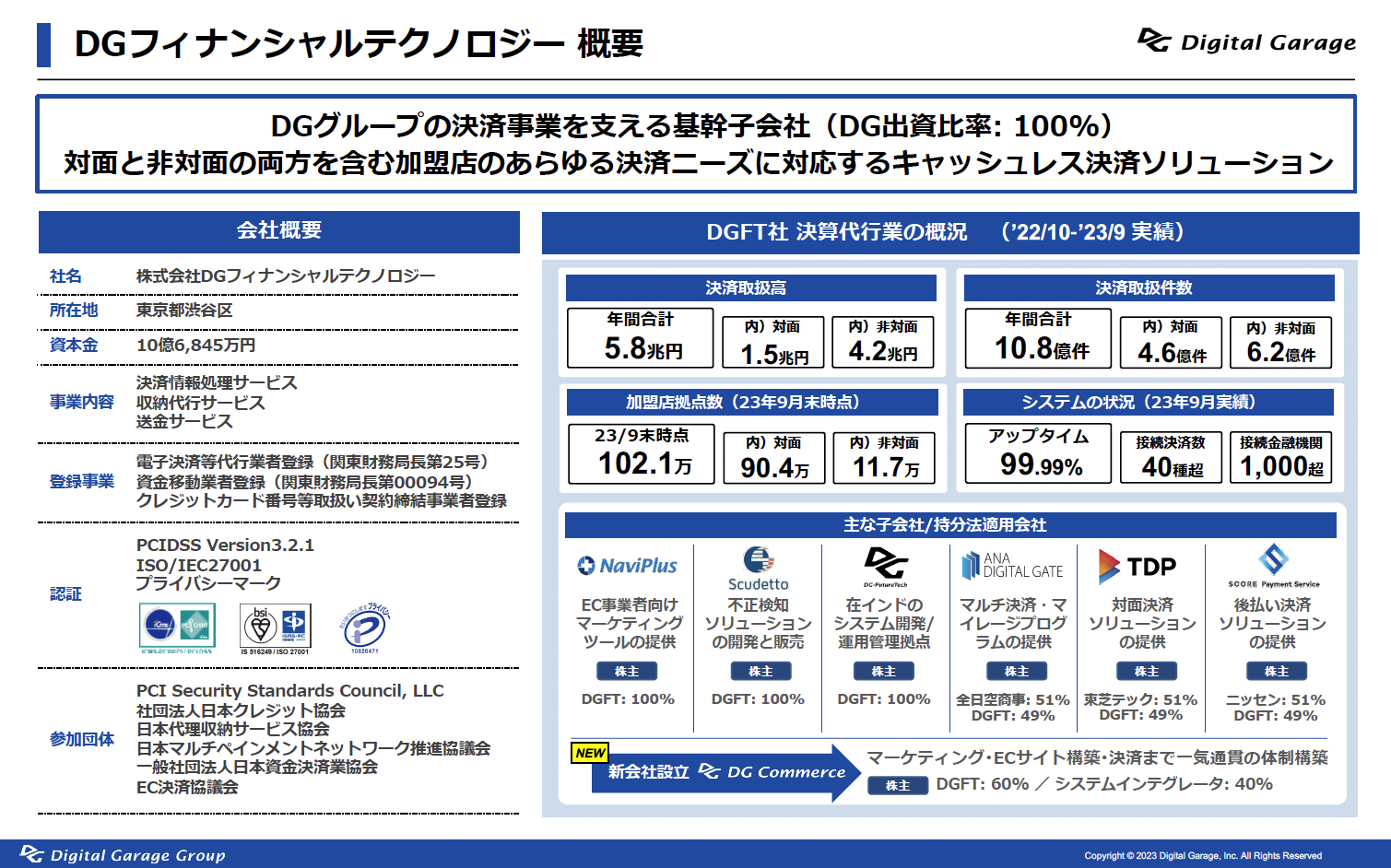Click the 主な子会社/持分法適用会社 header

point(950,525)
